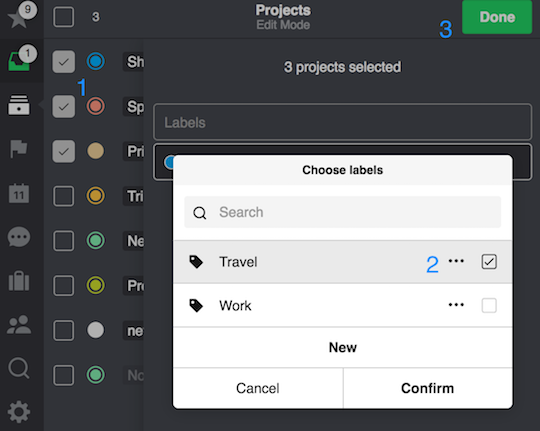Open the chat bubble sidebar icon
Screen dimensions: 540x431
[19, 237]
